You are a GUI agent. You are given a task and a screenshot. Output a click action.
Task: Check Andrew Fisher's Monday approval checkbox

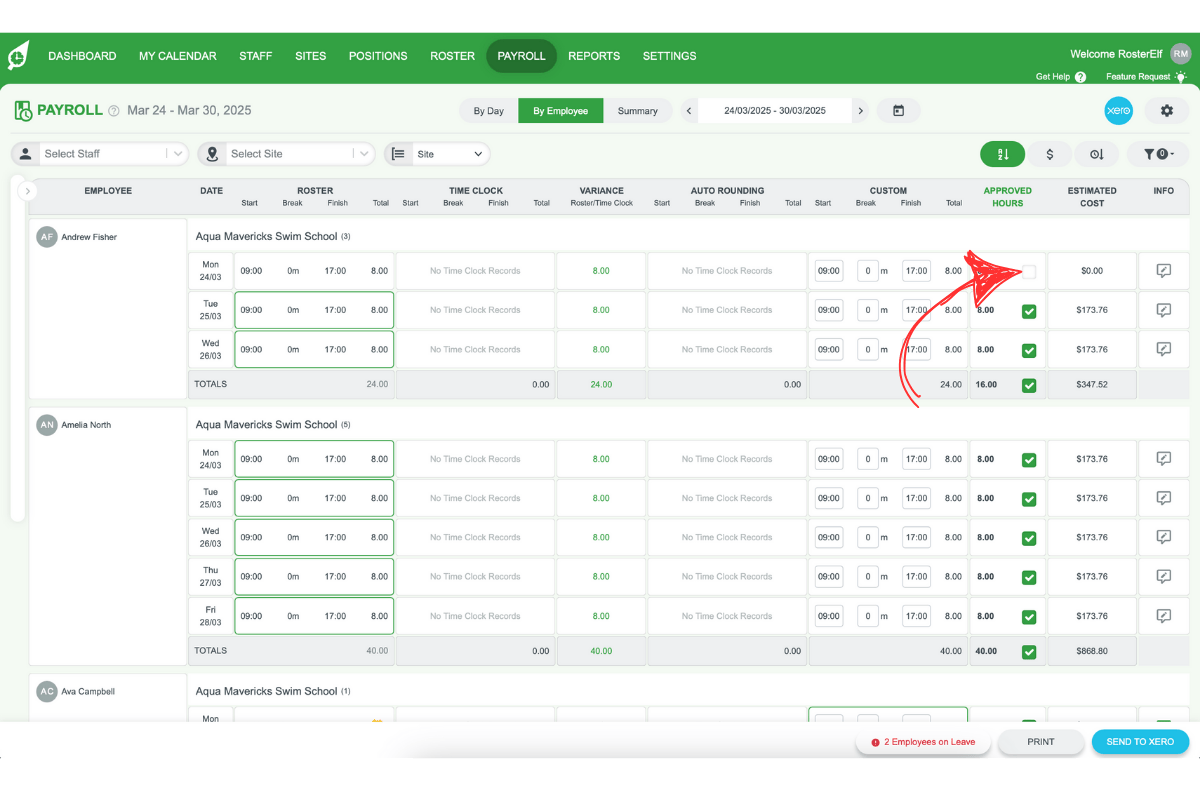[x=1030, y=270]
